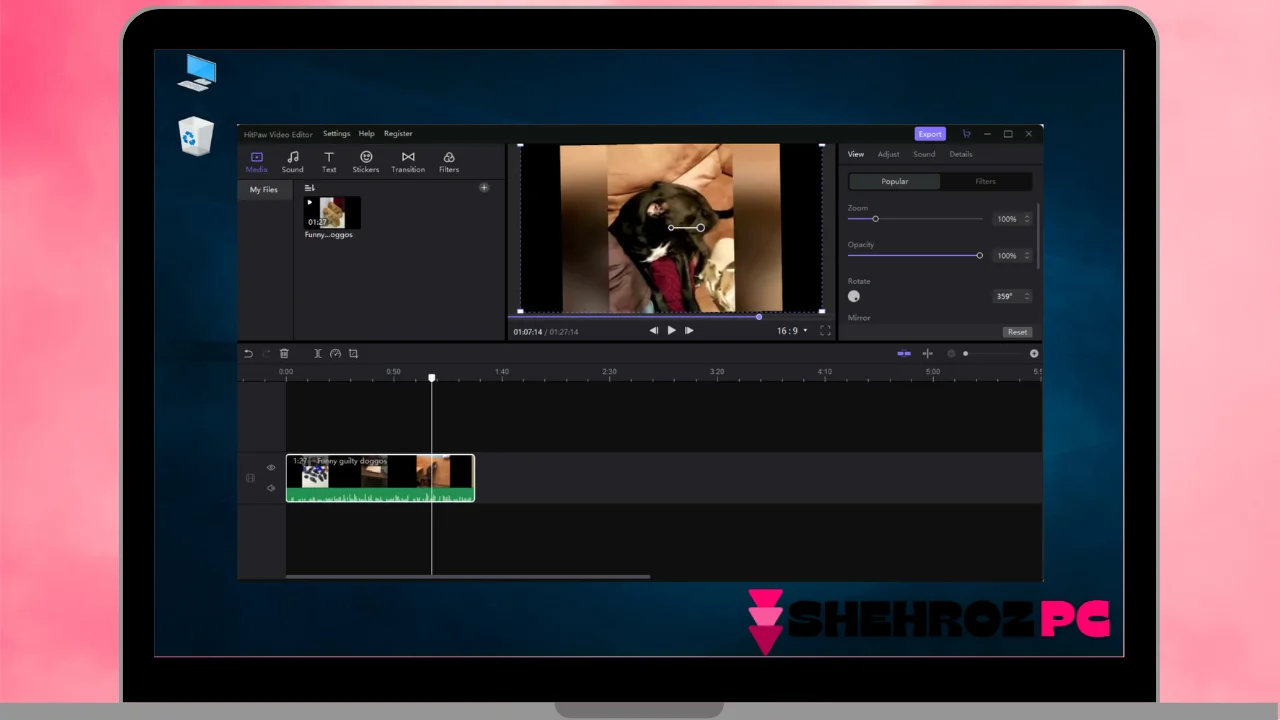Zoom in the timeline with plus icon
1280x720 pixels.
click(x=1034, y=353)
